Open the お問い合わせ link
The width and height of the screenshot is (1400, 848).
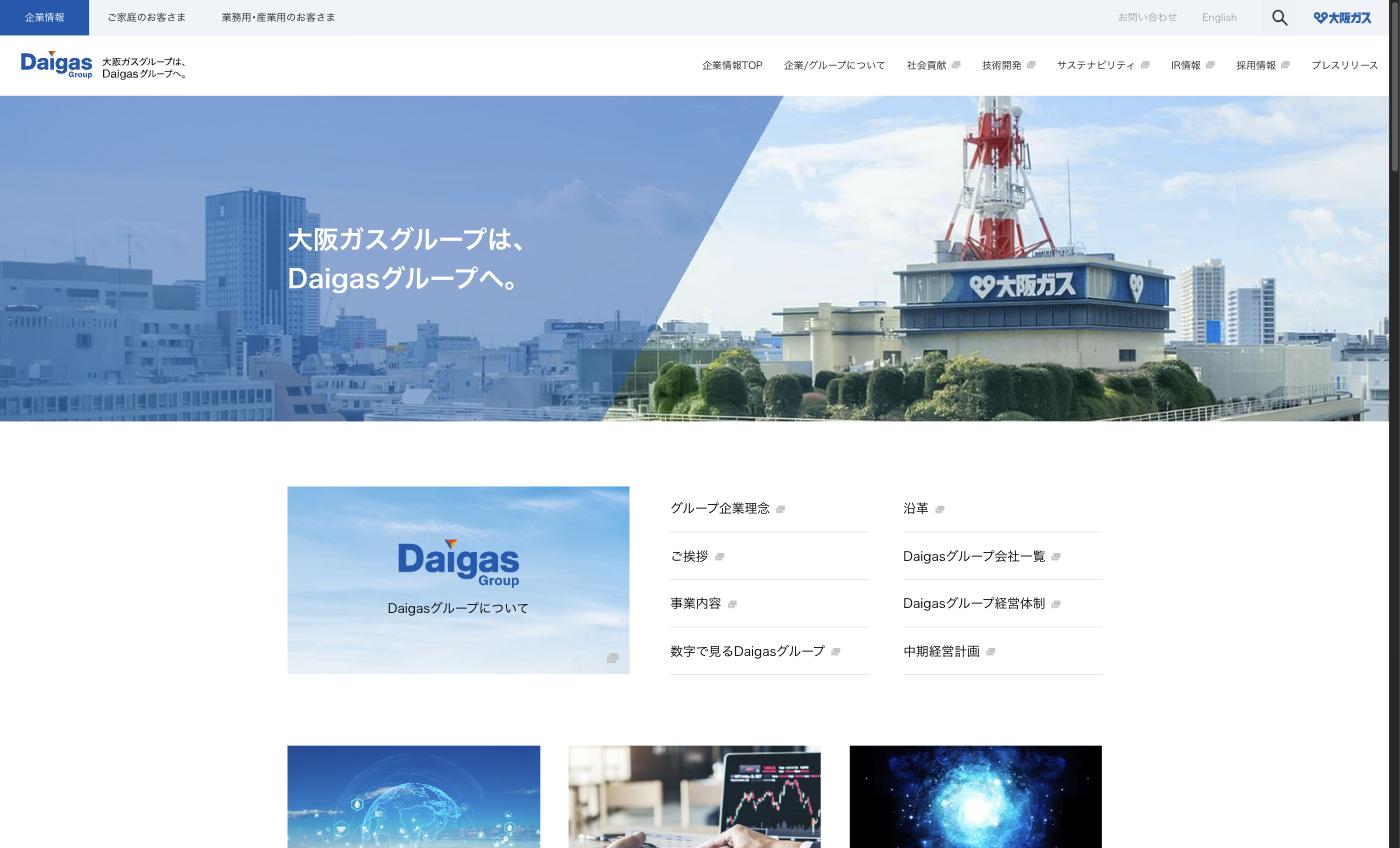click(1147, 17)
